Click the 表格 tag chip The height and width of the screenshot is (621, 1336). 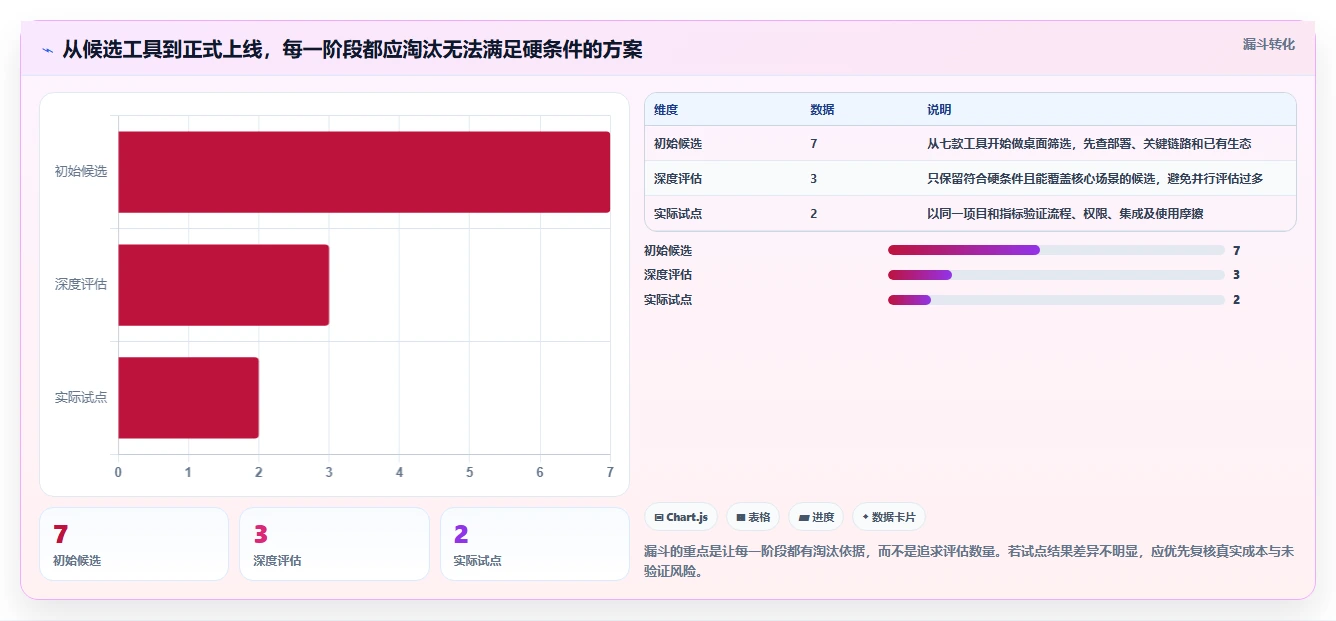pos(753,517)
